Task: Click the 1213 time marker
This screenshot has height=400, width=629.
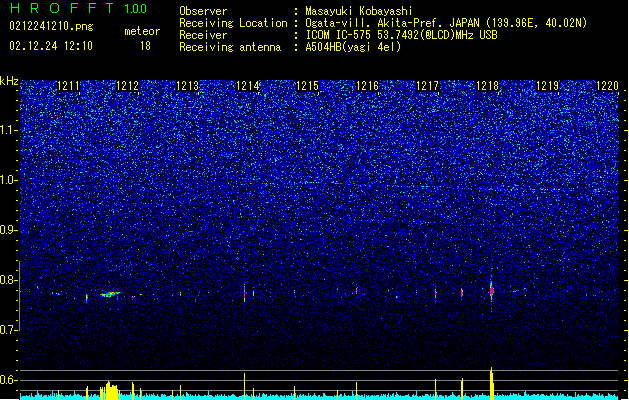Action: click(x=188, y=86)
